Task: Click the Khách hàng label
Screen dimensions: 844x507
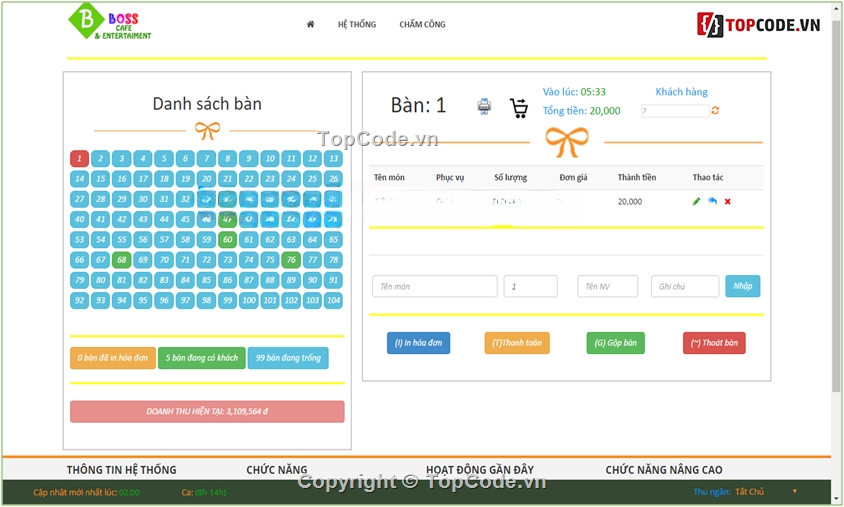Action: [x=681, y=92]
